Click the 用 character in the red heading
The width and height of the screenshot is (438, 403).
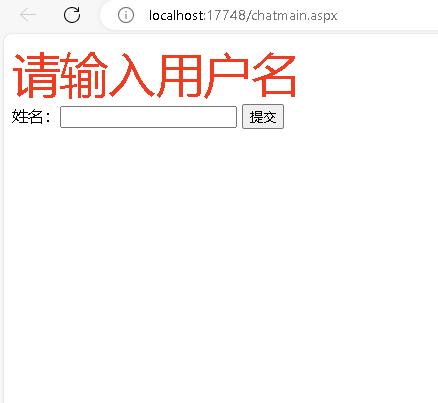tap(178, 76)
